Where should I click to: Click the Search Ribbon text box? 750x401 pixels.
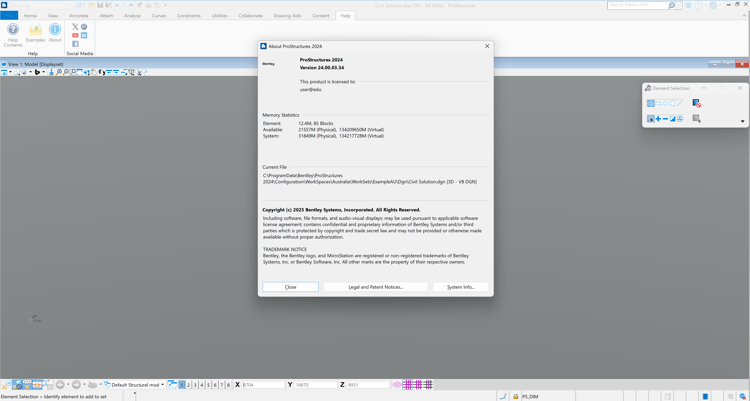pyautogui.click(x=637, y=5)
